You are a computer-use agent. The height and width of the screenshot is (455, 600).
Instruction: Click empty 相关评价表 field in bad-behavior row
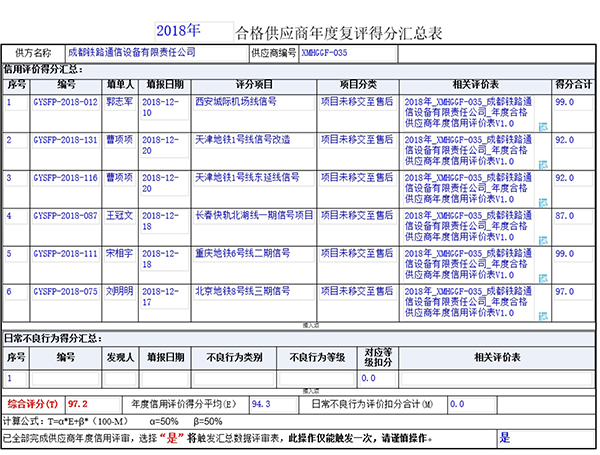point(497,379)
